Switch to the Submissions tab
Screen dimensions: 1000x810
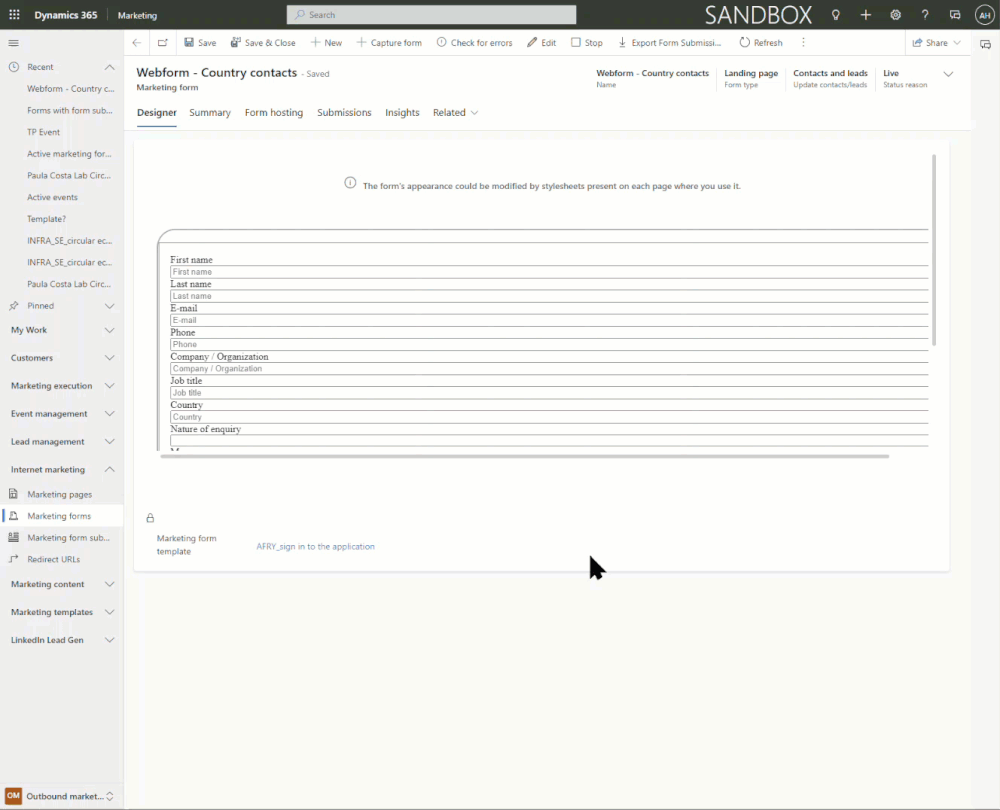point(344,112)
